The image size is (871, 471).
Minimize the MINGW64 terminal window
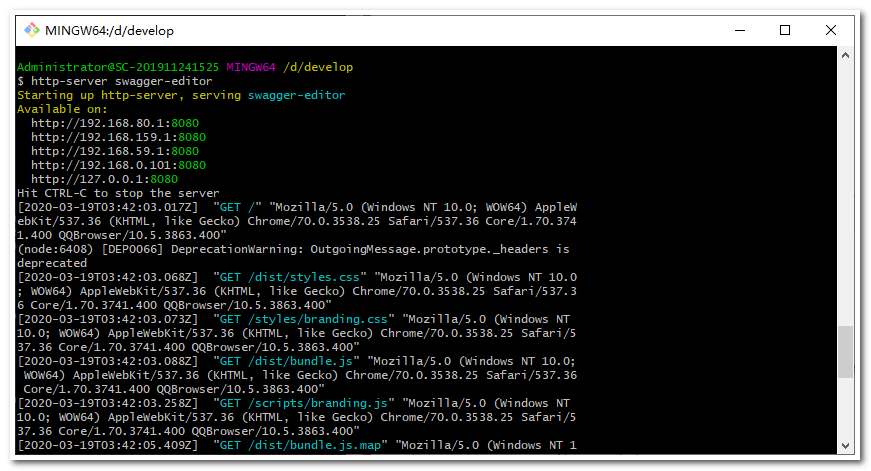pos(740,31)
